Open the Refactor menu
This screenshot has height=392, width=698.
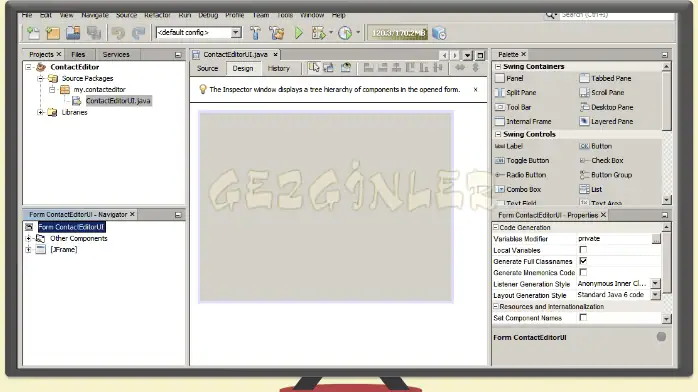[x=157, y=15]
